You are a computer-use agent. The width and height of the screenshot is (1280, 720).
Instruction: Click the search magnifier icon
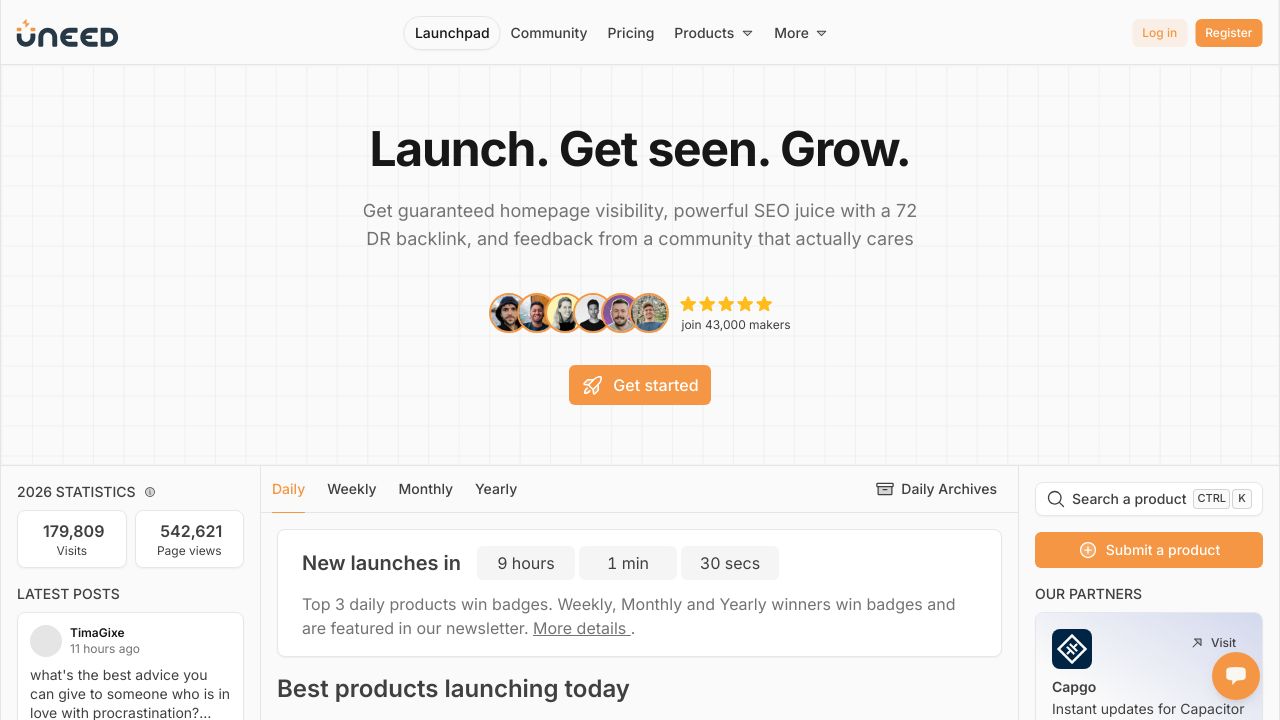coord(1056,499)
